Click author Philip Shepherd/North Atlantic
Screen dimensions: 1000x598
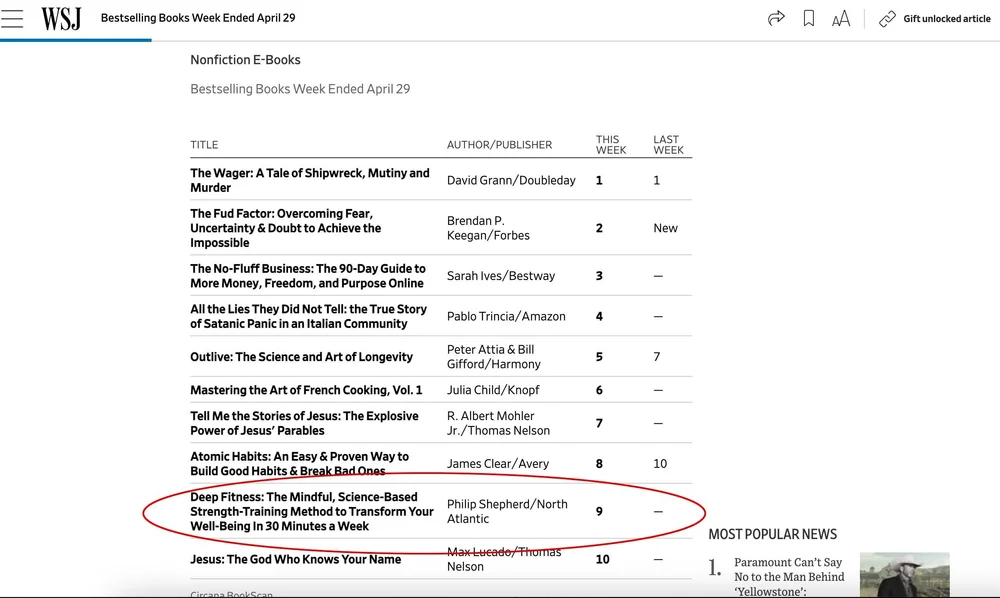pos(507,511)
